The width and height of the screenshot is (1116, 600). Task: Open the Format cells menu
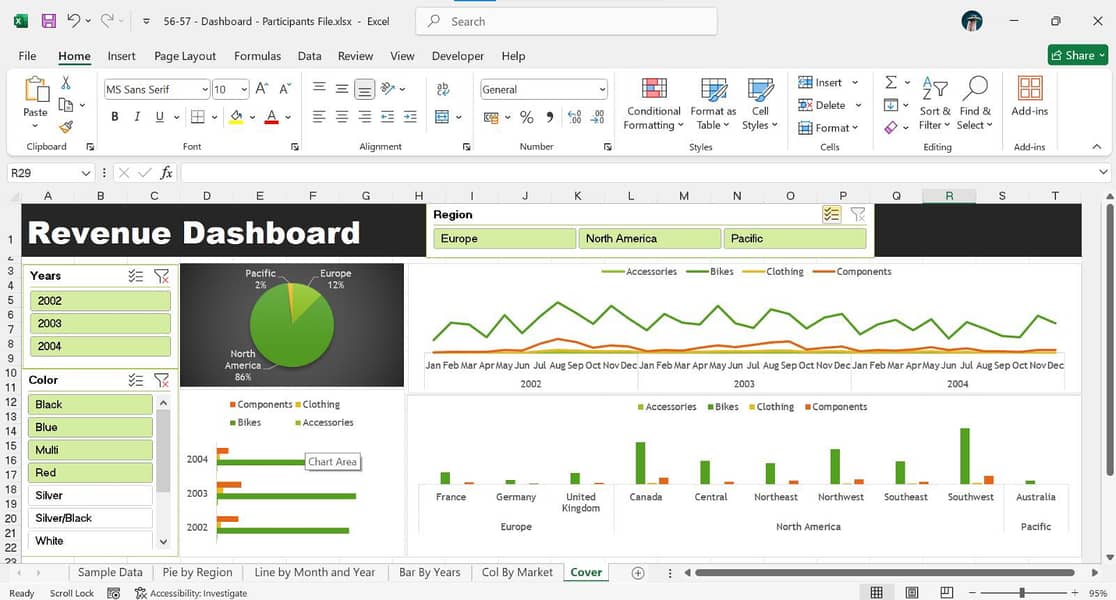[x=828, y=127]
